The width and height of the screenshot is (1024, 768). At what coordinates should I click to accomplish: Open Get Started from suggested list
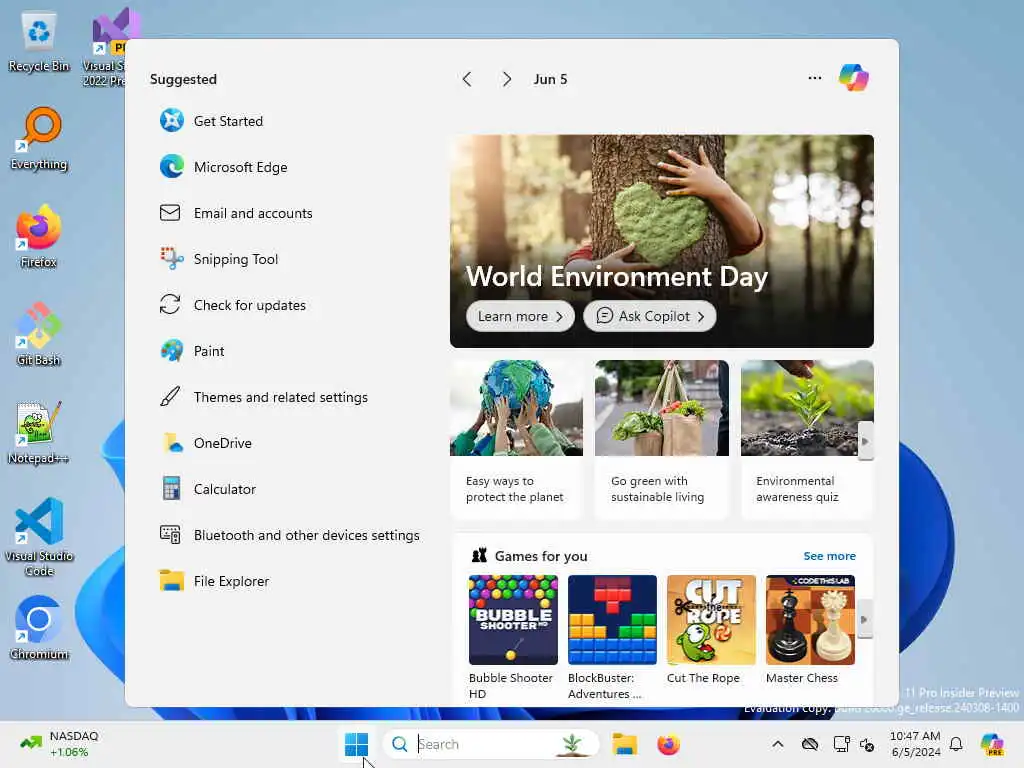click(x=211, y=121)
